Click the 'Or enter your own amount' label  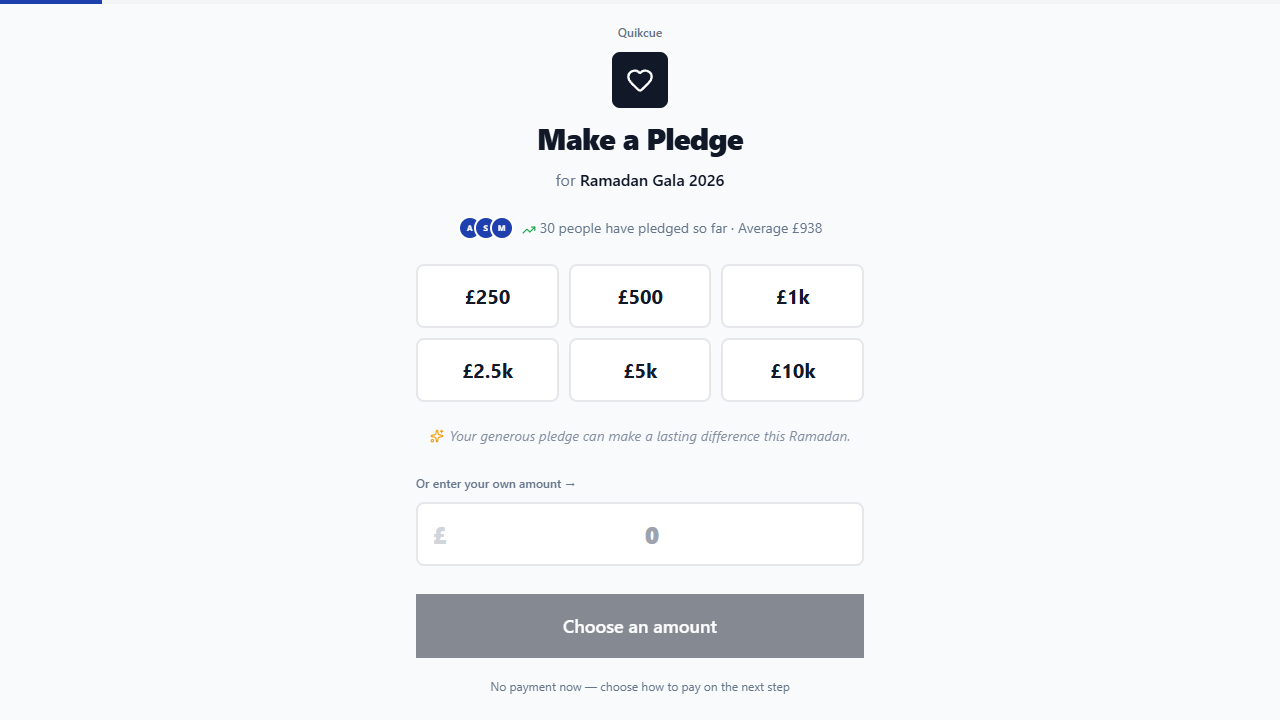(496, 484)
